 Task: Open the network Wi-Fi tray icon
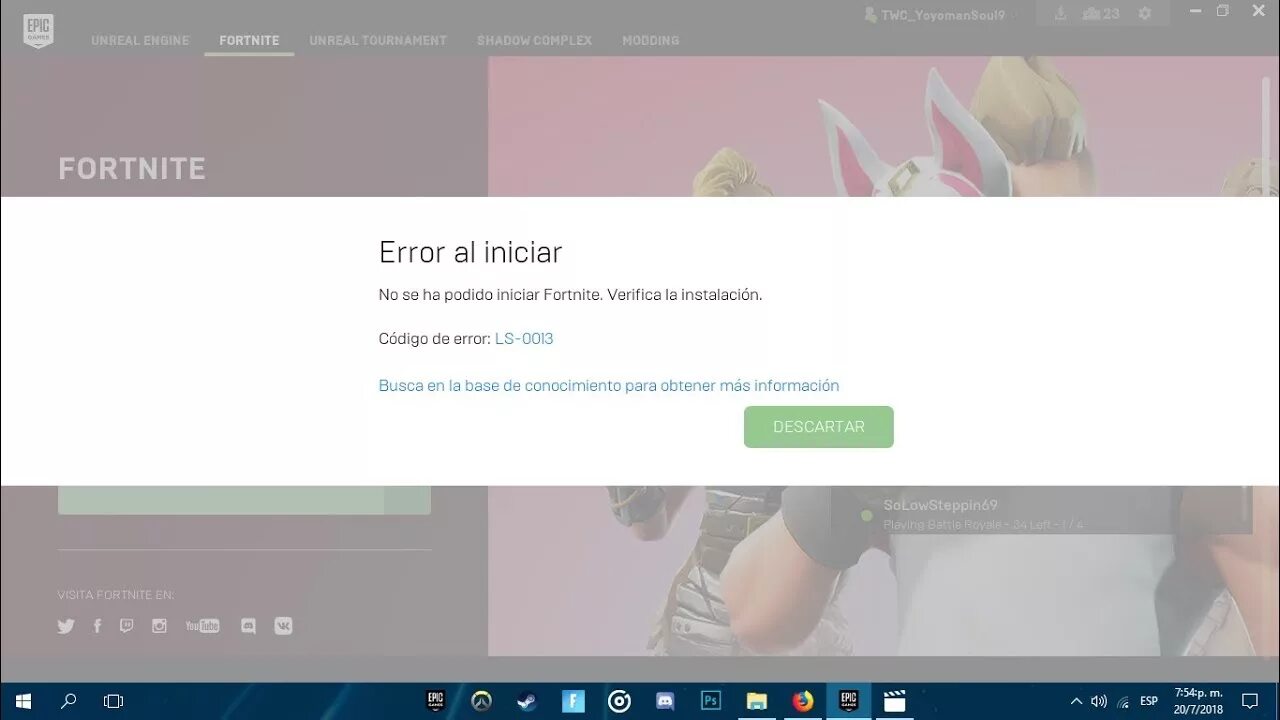1123,701
